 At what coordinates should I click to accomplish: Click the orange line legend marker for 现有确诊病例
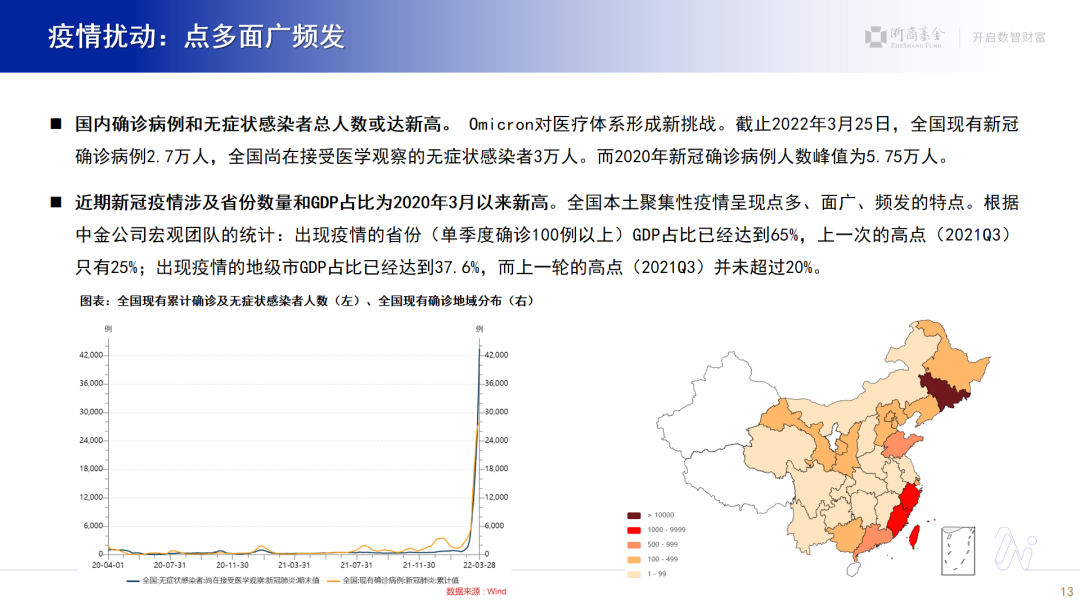(x=333, y=581)
